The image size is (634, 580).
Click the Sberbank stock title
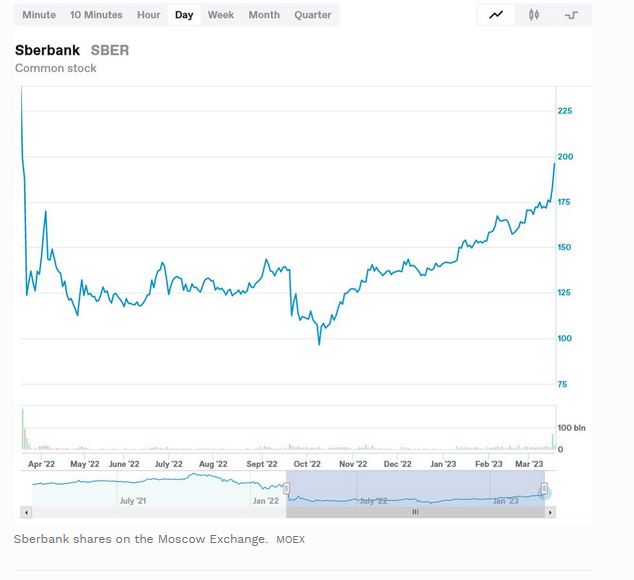(48, 50)
